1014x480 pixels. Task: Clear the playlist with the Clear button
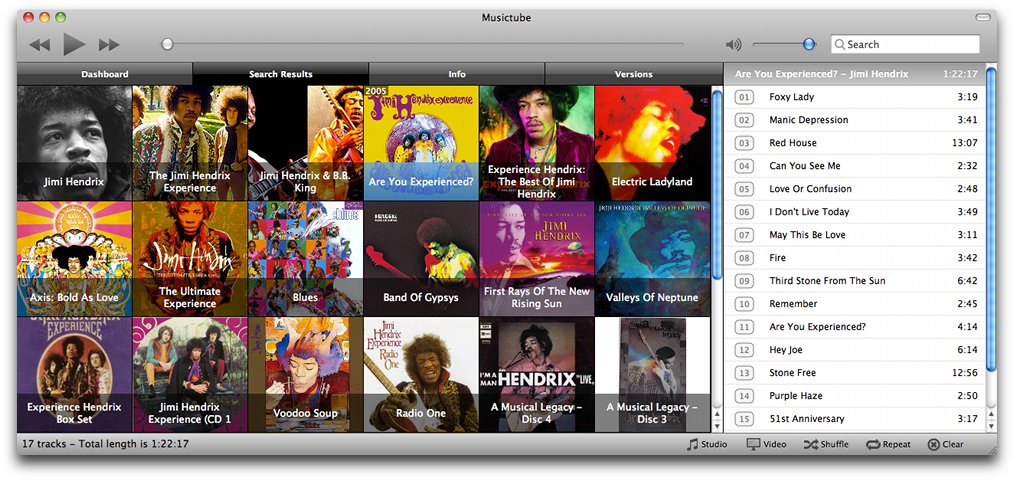click(x=945, y=444)
